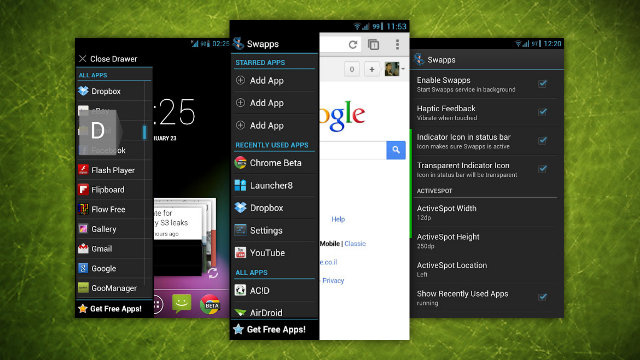Open Google+ share plus button

(x=371, y=69)
